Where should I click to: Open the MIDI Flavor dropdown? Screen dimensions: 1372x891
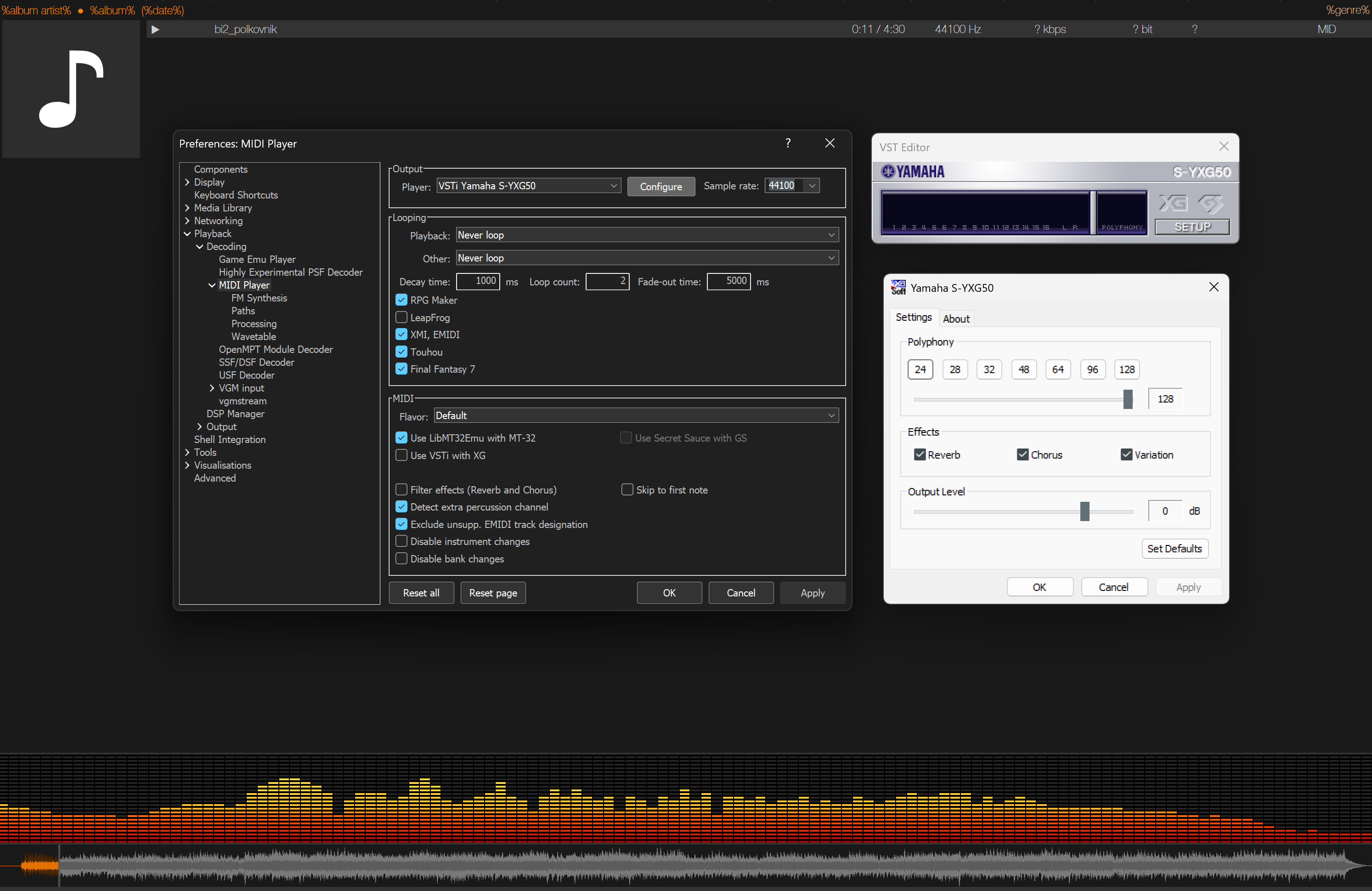point(635,415)
